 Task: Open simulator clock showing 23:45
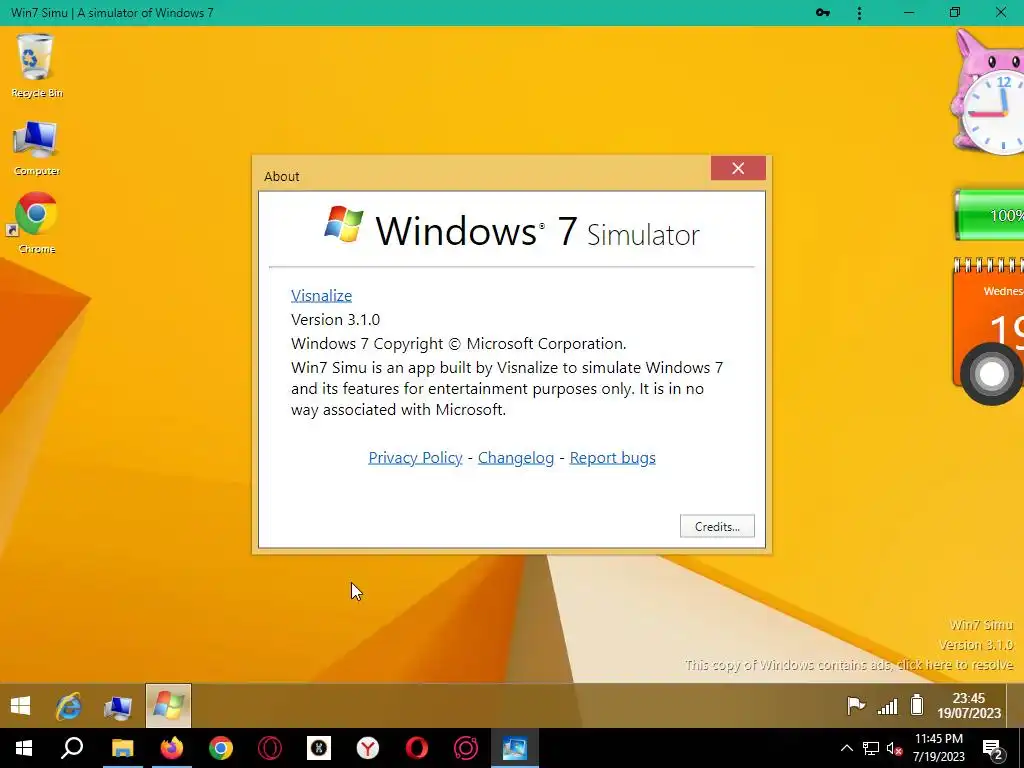pyautogui.click(x=969, y=706)
